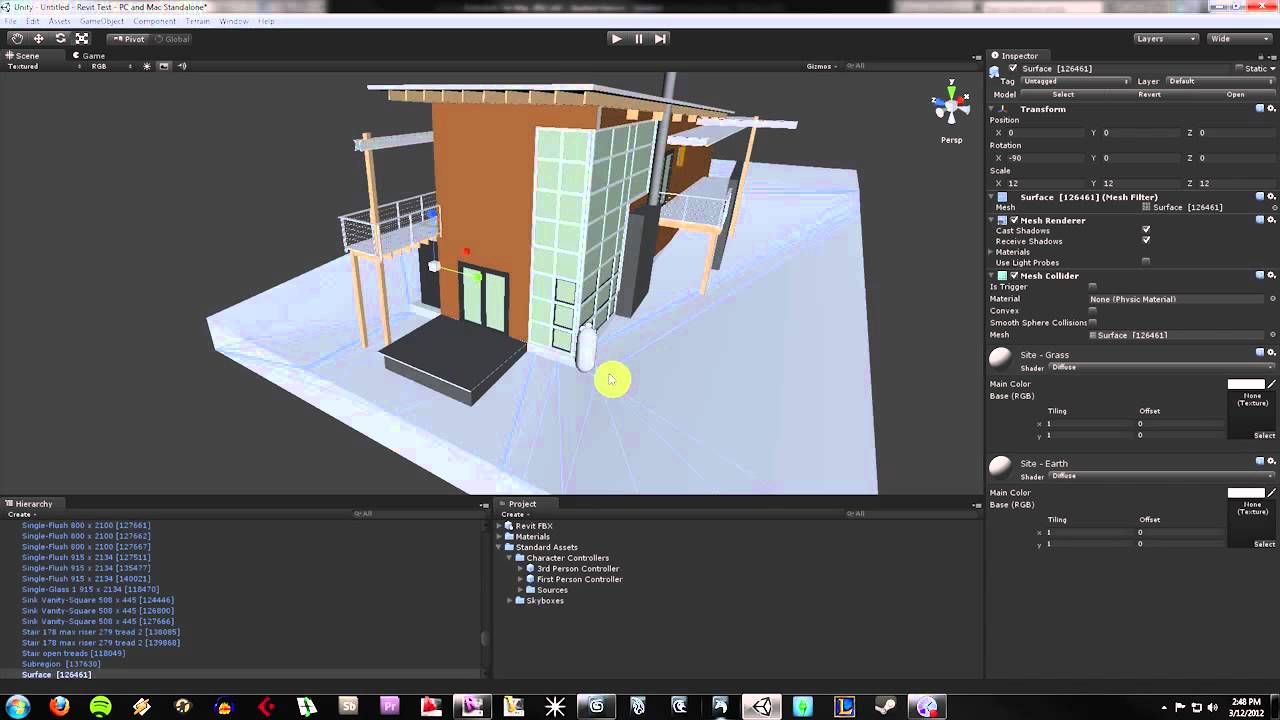Viewport: 1280px width, 720px height.
Task: Open Firefox from the taskbar
Action: [59, 707]
